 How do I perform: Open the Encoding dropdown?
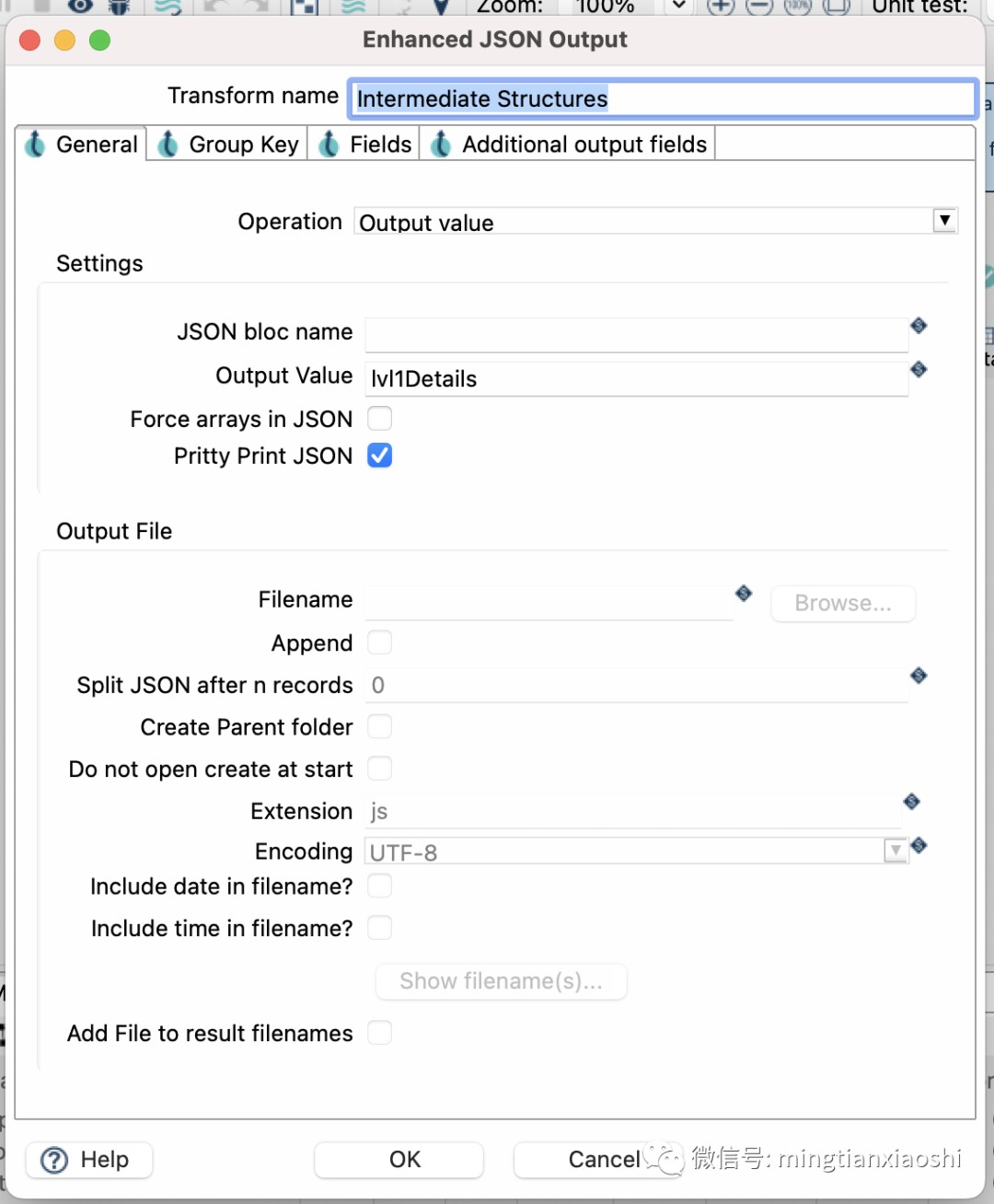coord(894,851)
